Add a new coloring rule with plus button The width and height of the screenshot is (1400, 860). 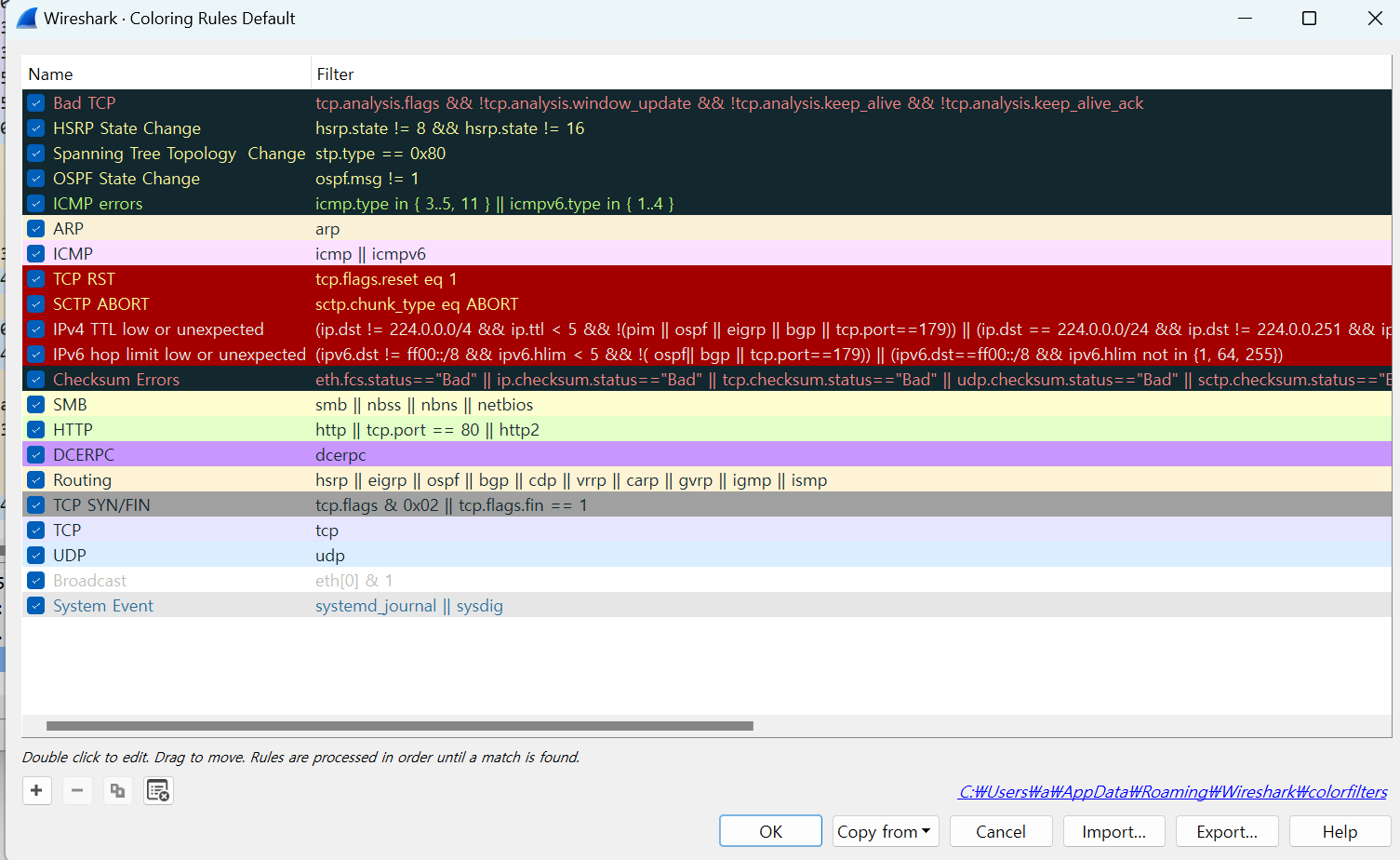point(36,790)
